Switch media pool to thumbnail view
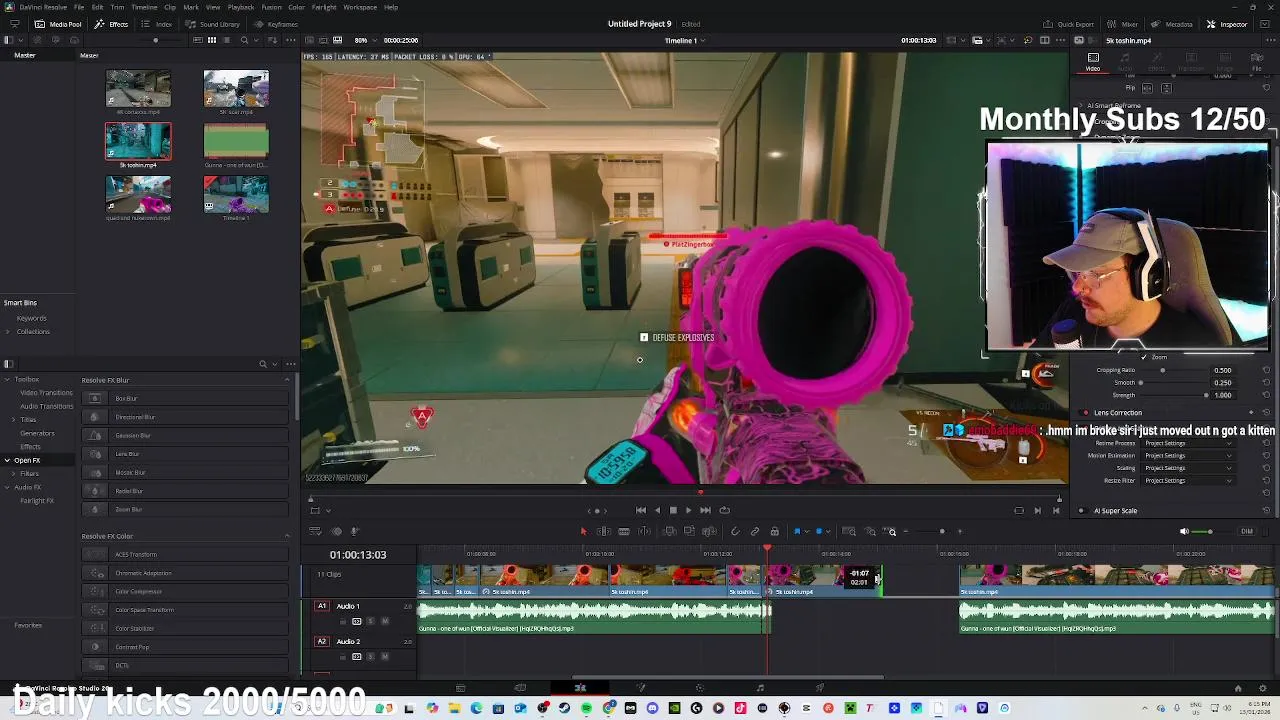 211,40
